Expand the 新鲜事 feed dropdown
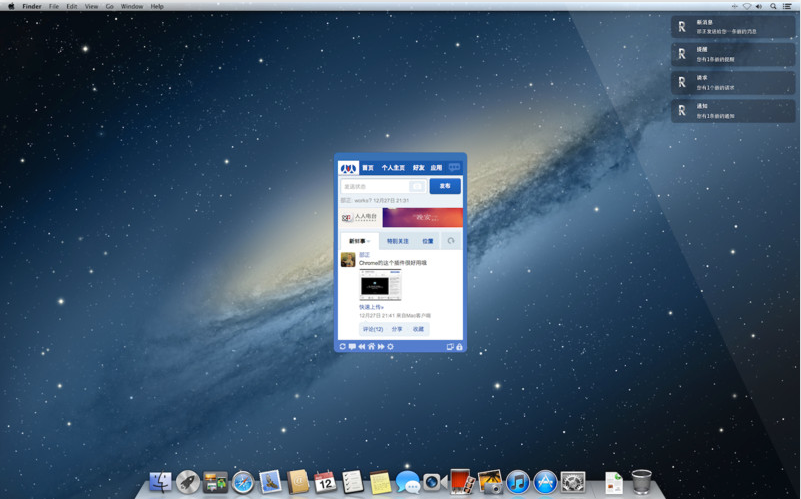 point(359,241)
